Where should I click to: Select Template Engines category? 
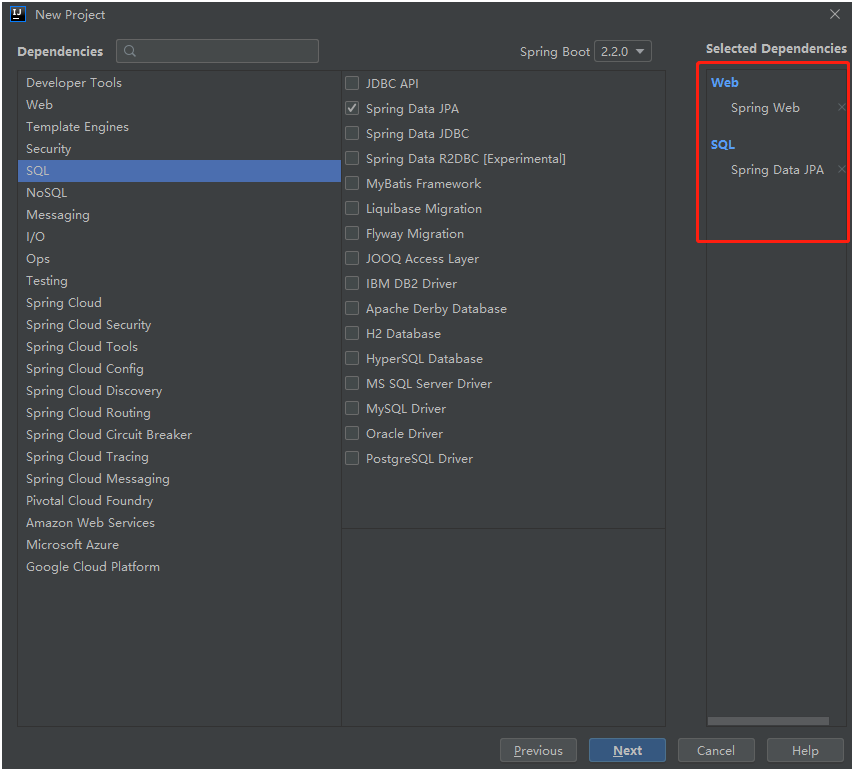179,127
